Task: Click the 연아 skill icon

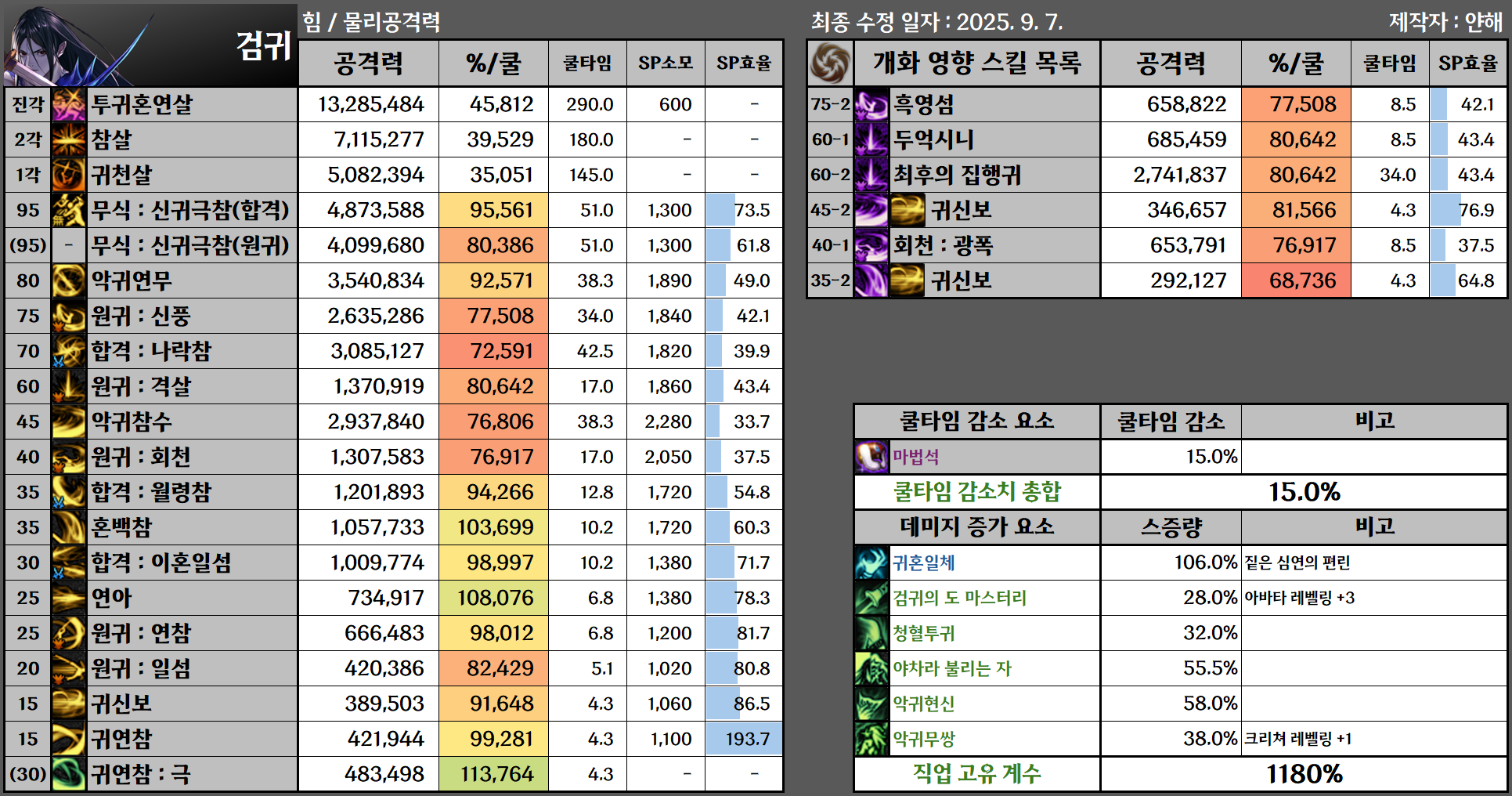Action: tap(69, 598)
